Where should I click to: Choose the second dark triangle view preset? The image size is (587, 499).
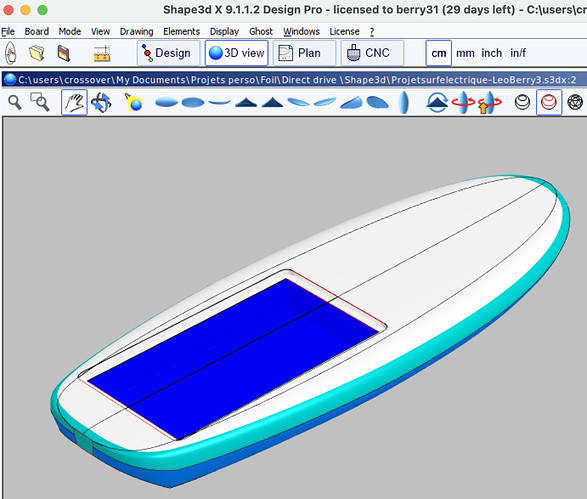(272, 102)
